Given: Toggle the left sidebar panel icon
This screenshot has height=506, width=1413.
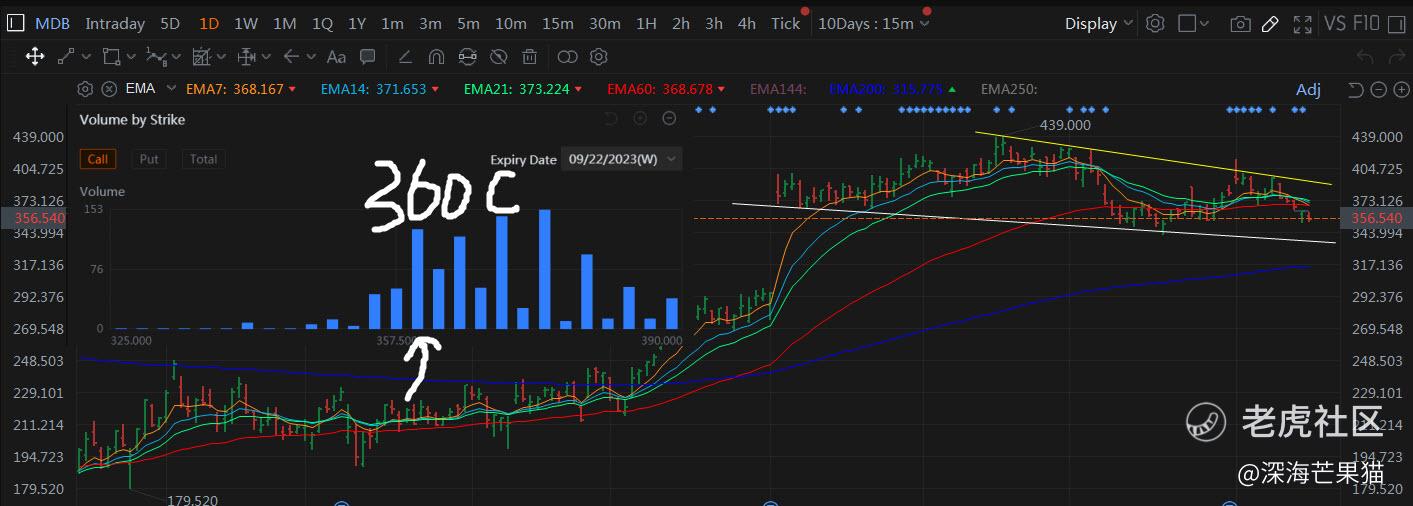Looking at the screenshot, I should (x=15, y=23).
